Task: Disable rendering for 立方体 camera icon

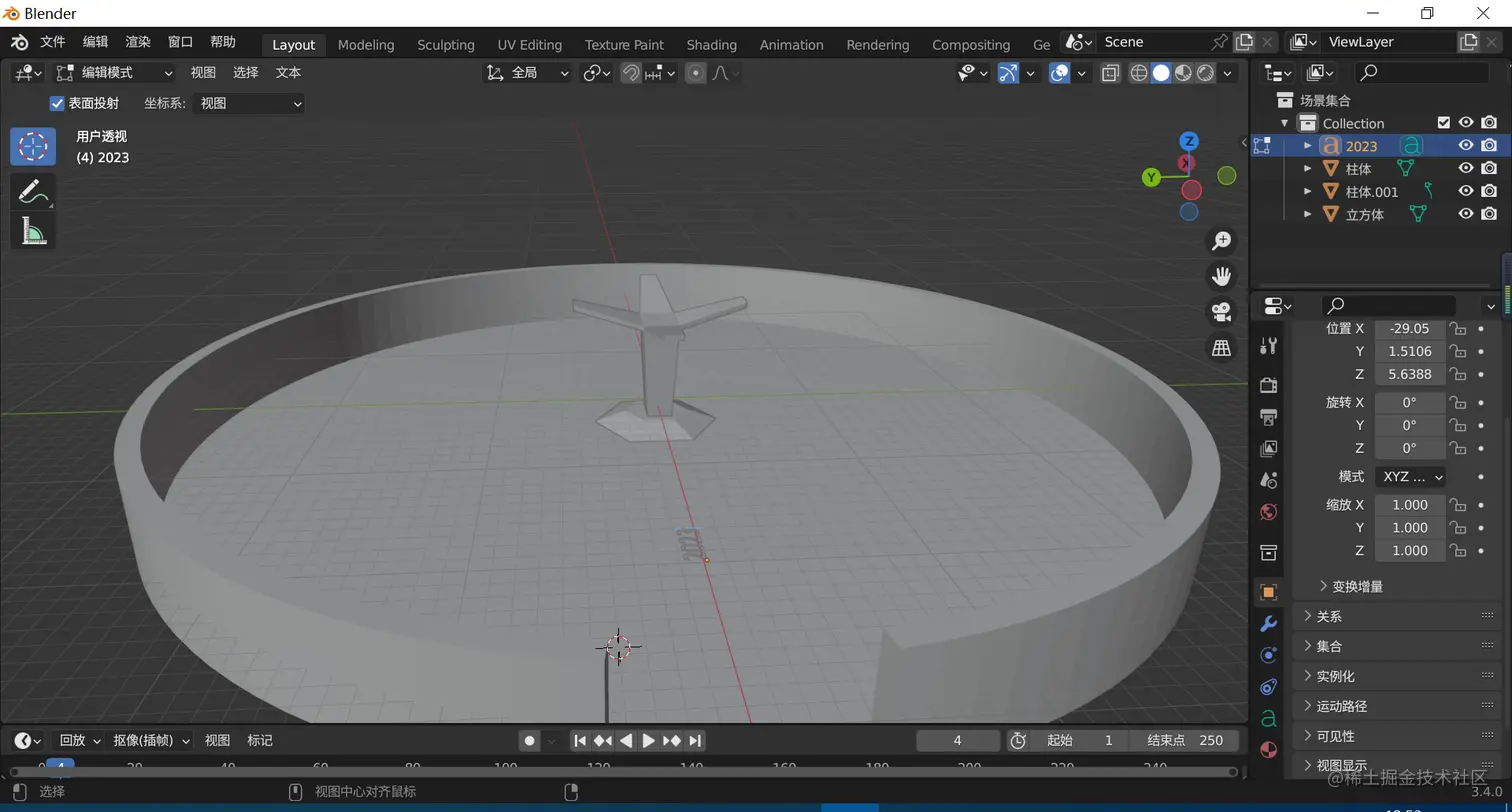Action: click(1489, 214)
